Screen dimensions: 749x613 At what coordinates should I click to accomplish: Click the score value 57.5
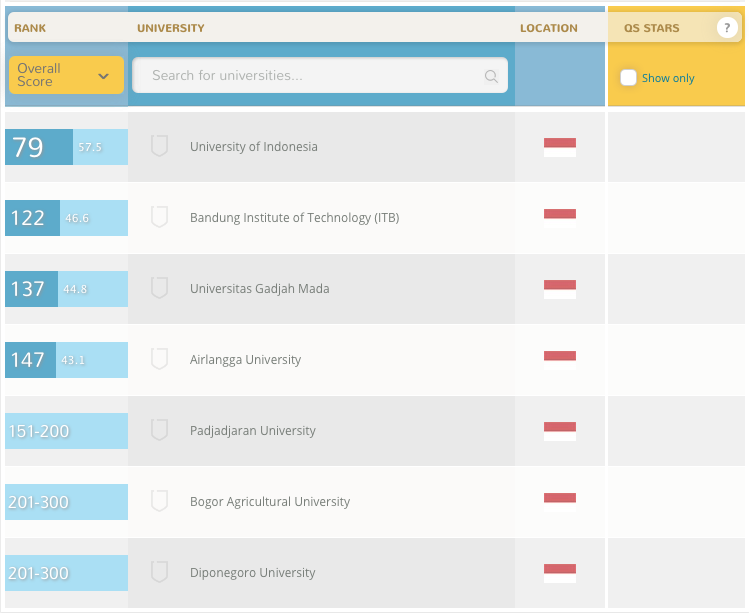(x=90, y=147)
